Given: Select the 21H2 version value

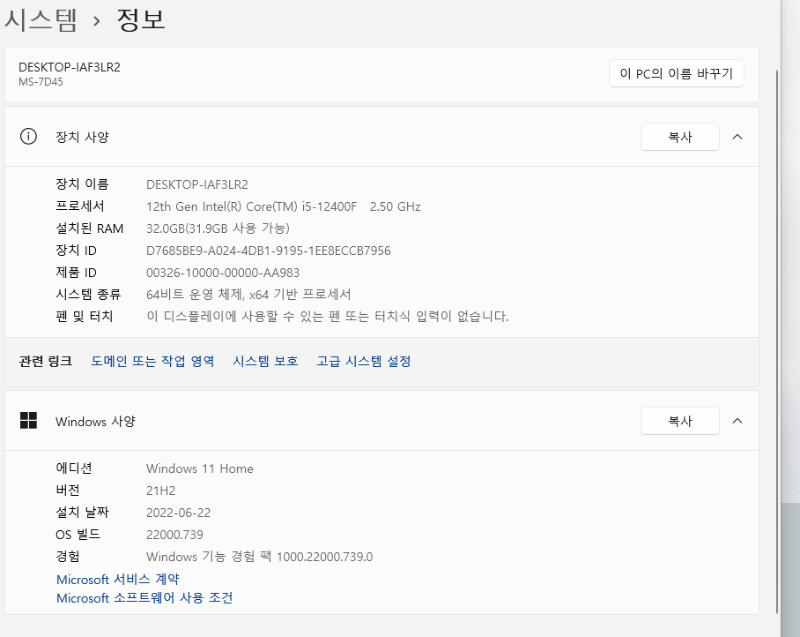Looking at the screenshot, I should coord(161,491).
